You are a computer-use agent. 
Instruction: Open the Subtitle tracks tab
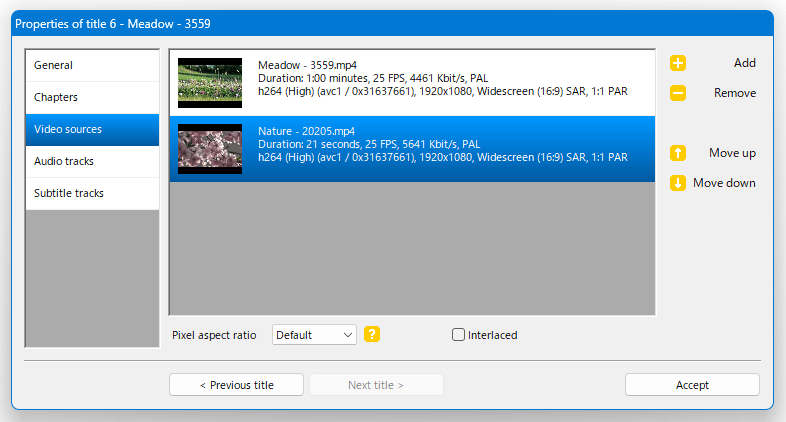click(x=92, y=193)
